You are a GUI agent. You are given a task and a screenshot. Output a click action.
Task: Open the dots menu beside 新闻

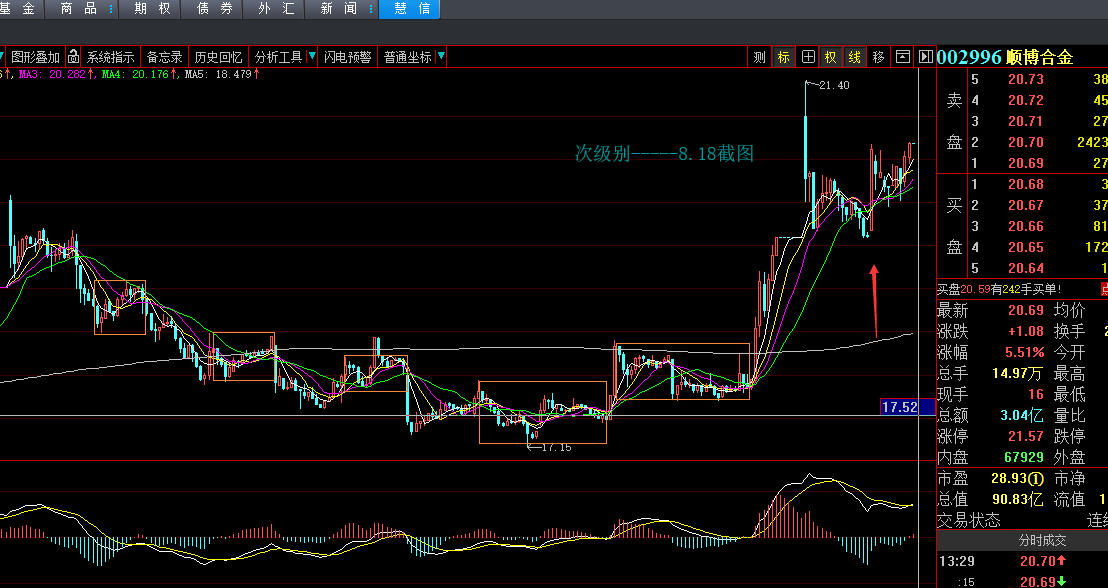click(x=372, y=8)
